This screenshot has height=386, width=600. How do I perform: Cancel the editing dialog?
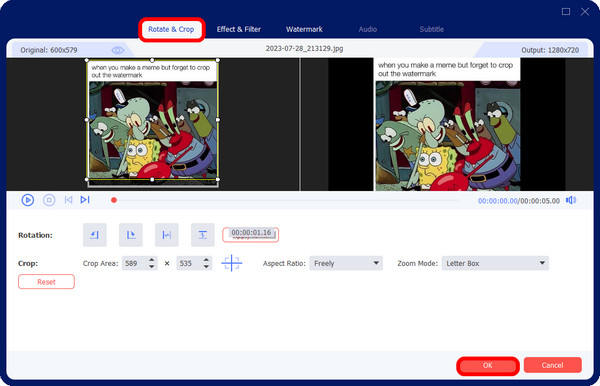tap(553, 365)
